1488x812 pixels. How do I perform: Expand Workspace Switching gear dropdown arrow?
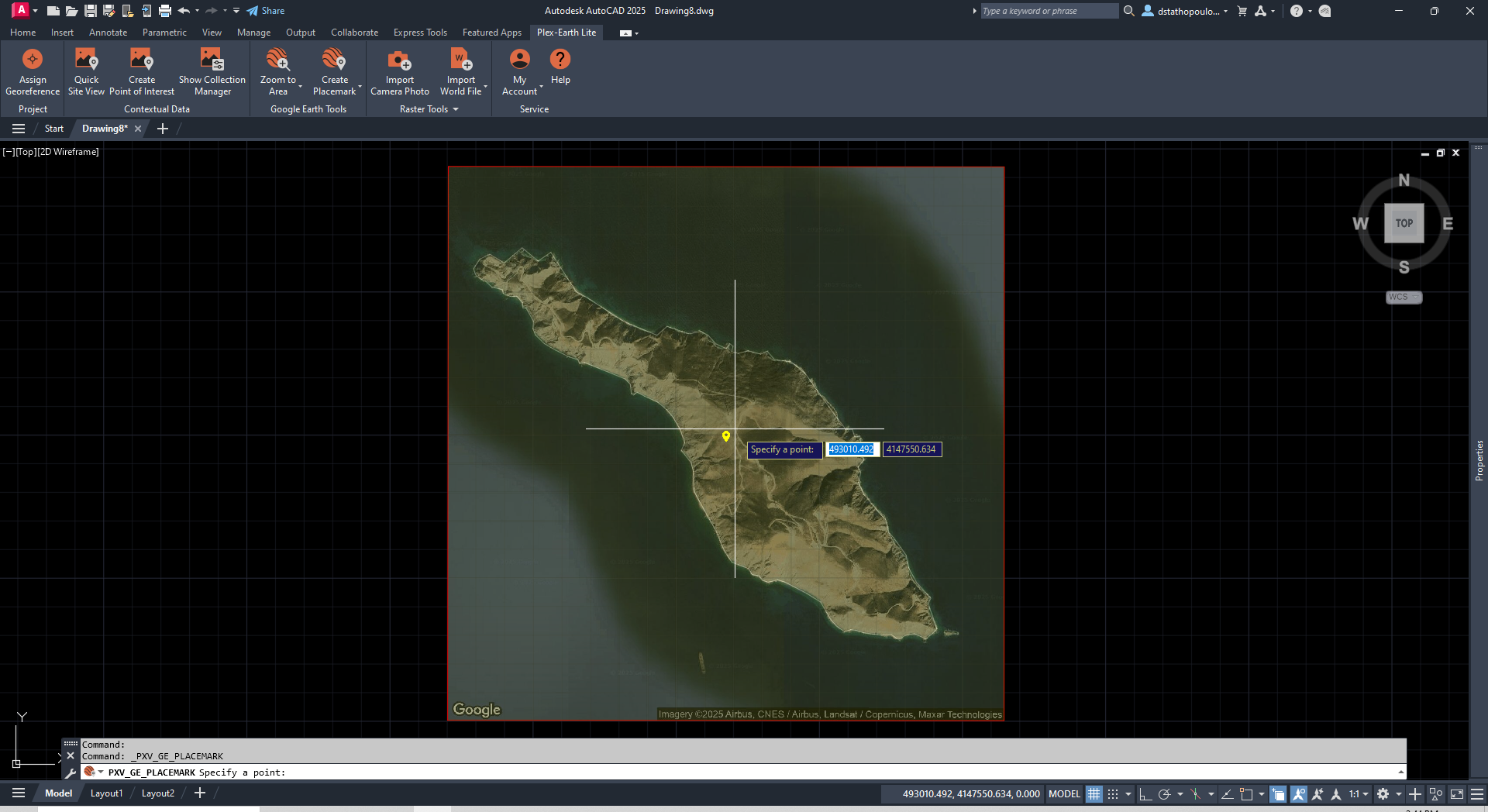[x=1399, y=793]
